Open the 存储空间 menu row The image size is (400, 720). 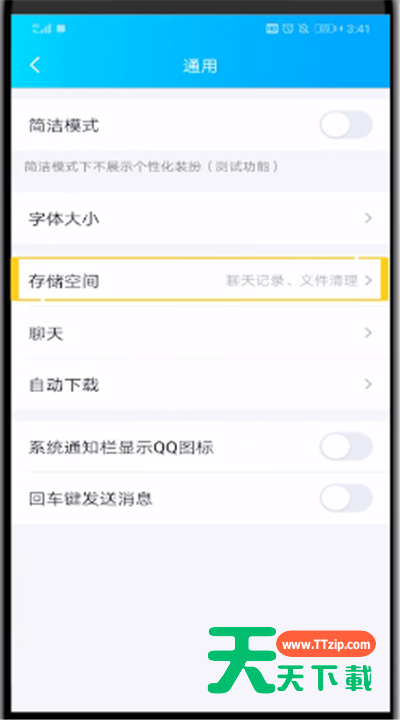coord(200,280)
